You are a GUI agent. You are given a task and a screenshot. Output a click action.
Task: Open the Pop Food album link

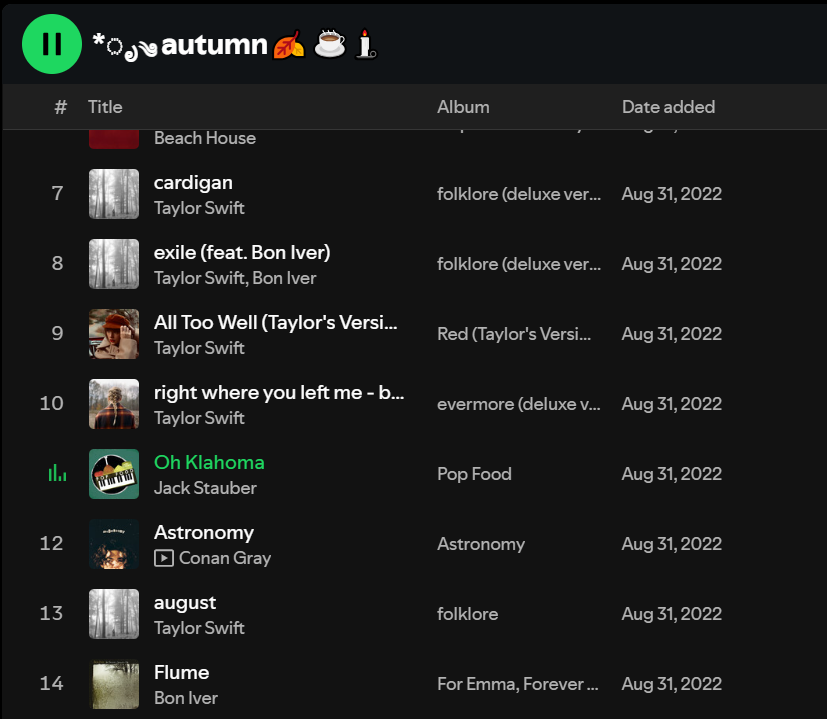click(474, 474)
